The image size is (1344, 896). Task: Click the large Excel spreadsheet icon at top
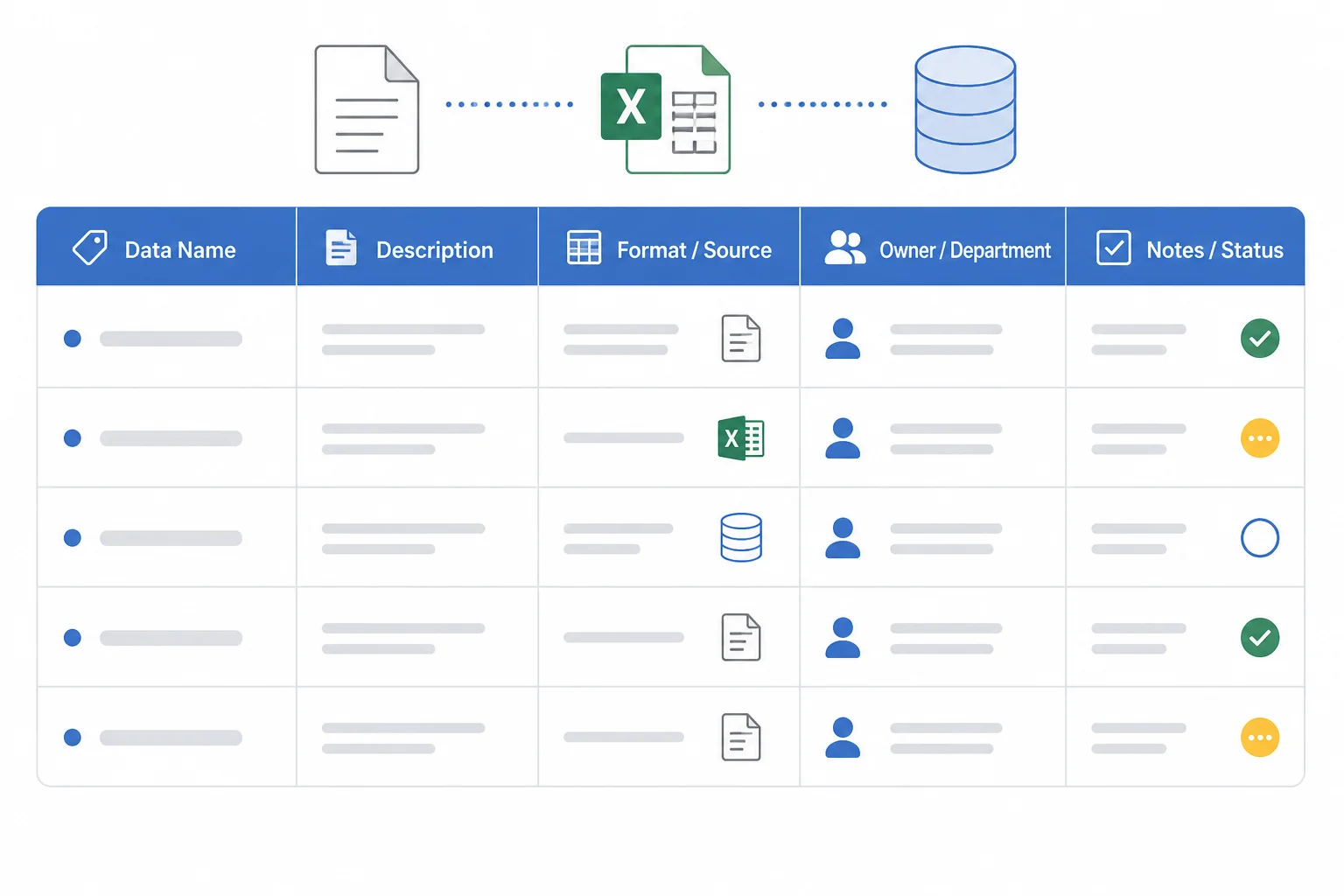[x=666, y=109]
